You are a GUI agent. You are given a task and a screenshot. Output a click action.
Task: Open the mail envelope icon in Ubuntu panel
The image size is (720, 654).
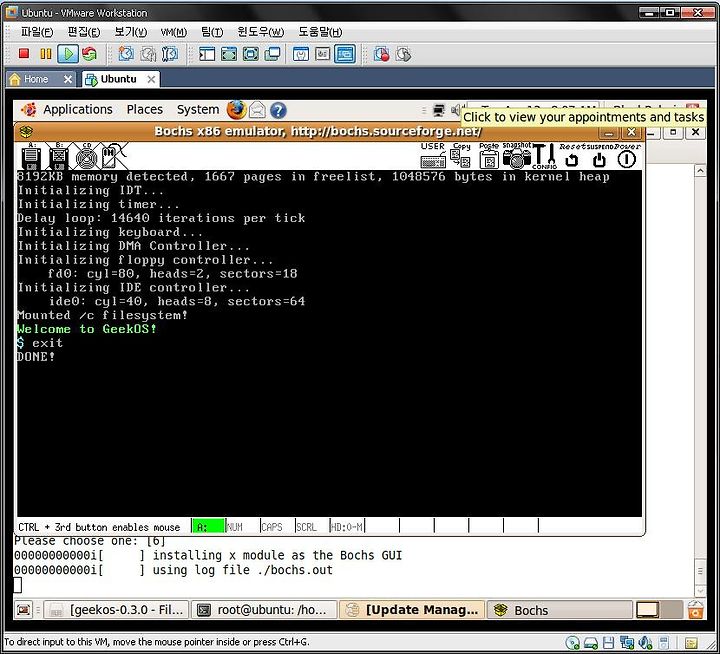[x=258, y=110]
